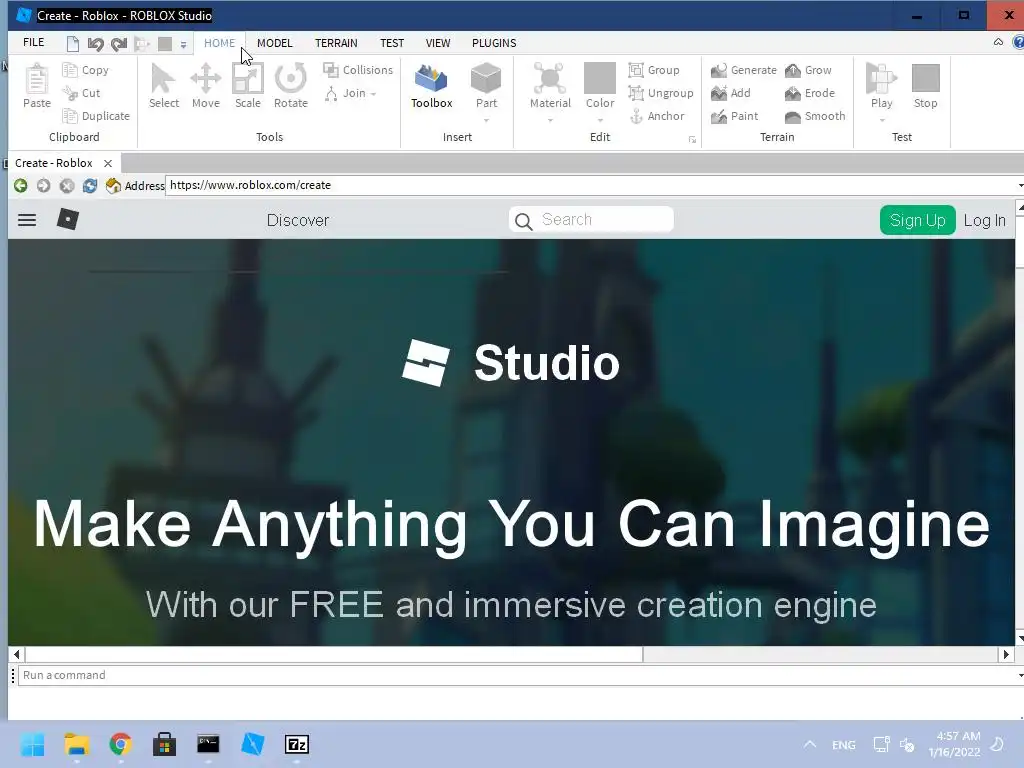
Task: Open the hamburger menu on Roblox page
Action: pos(27,219)
